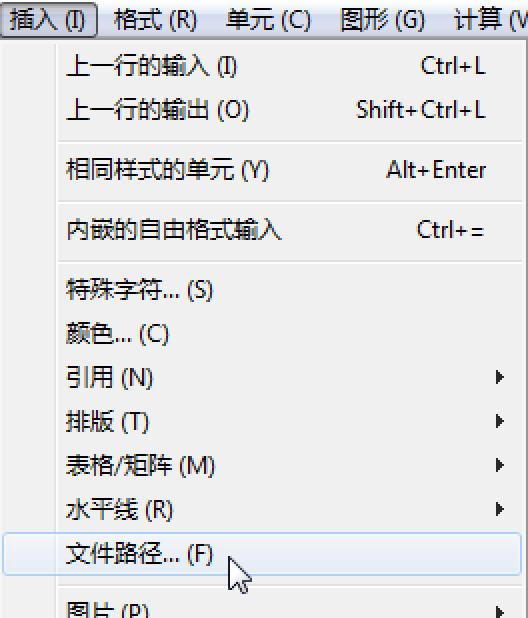Open the 格式 (R) menu
The image size is (528, 618).
coord(155,20)
